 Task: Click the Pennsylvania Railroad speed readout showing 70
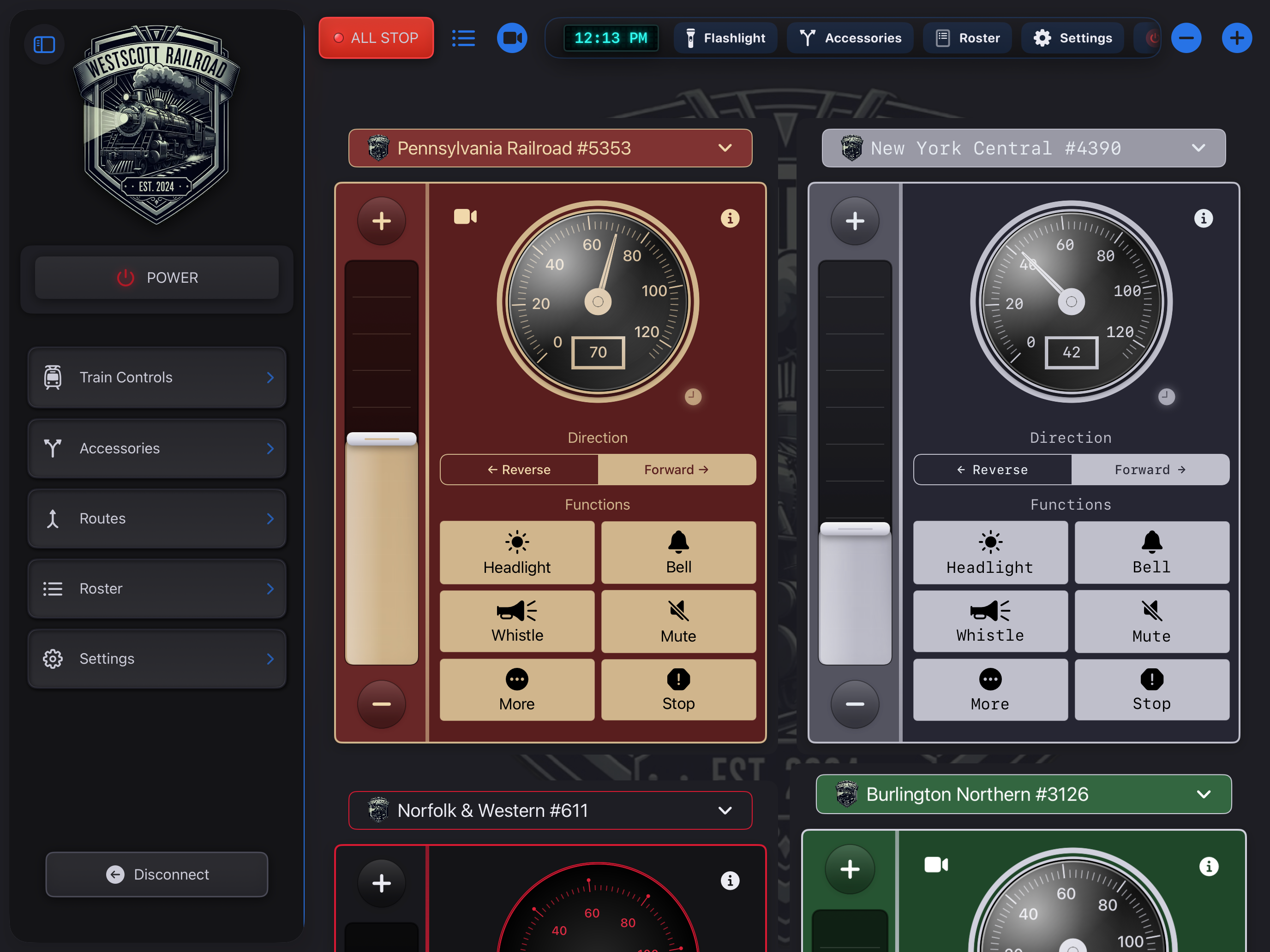tap(598, 352)
